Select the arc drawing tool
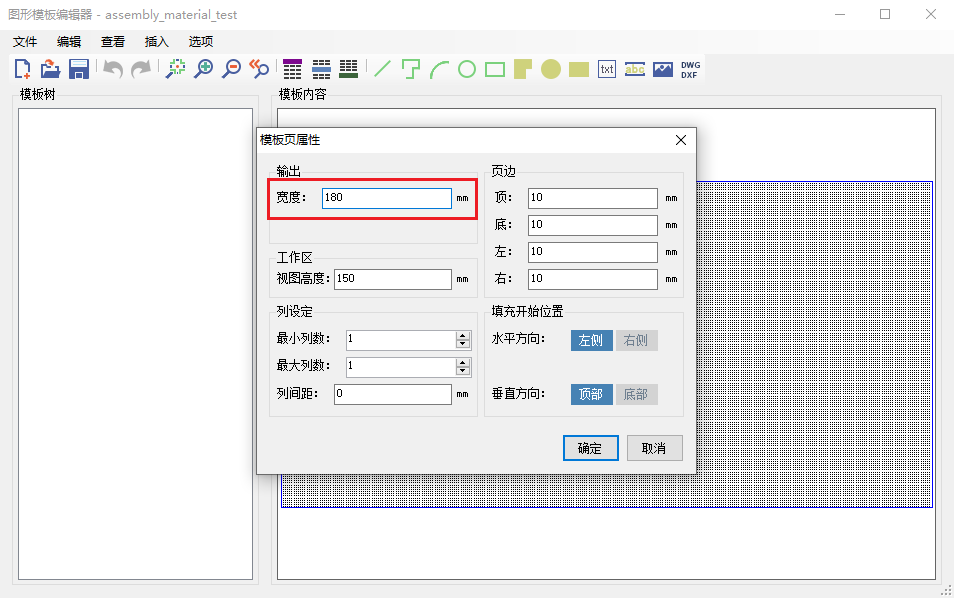Viewport: 954px width, 598px height. point(439,69)
